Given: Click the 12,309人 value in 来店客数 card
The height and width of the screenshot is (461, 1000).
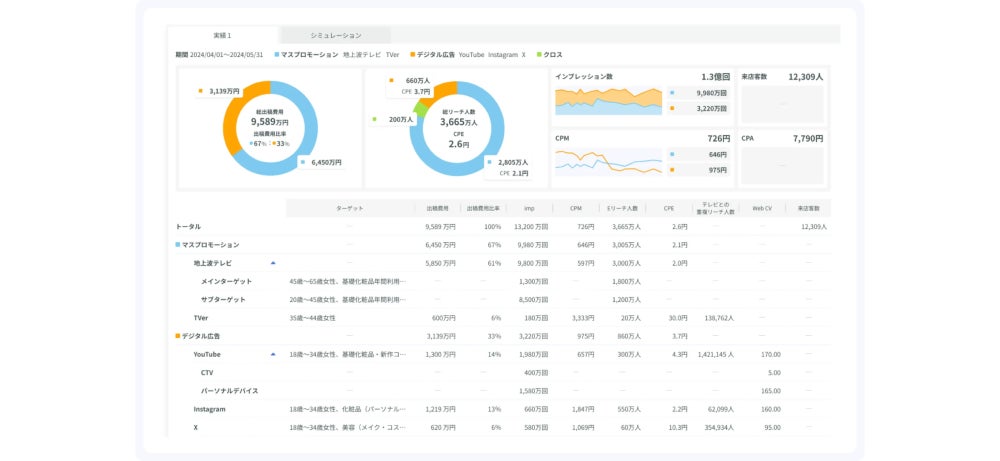Looking at the screenshot, I should point(806,77).
